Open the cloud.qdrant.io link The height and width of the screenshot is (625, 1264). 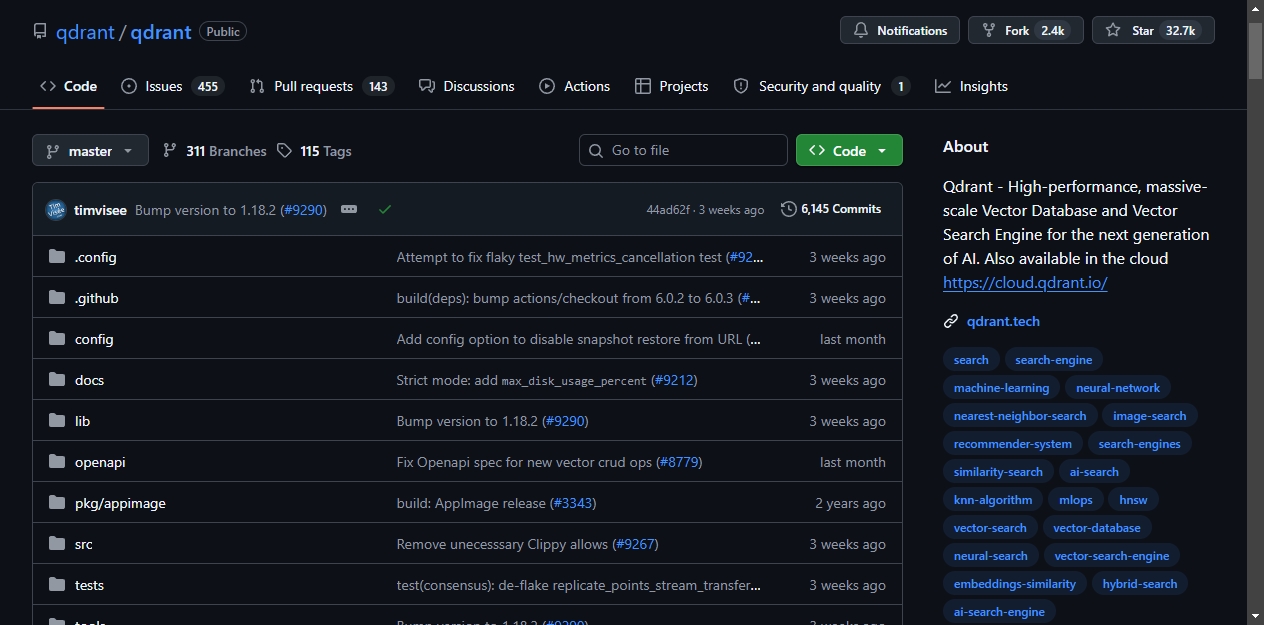click(1025, 282)
